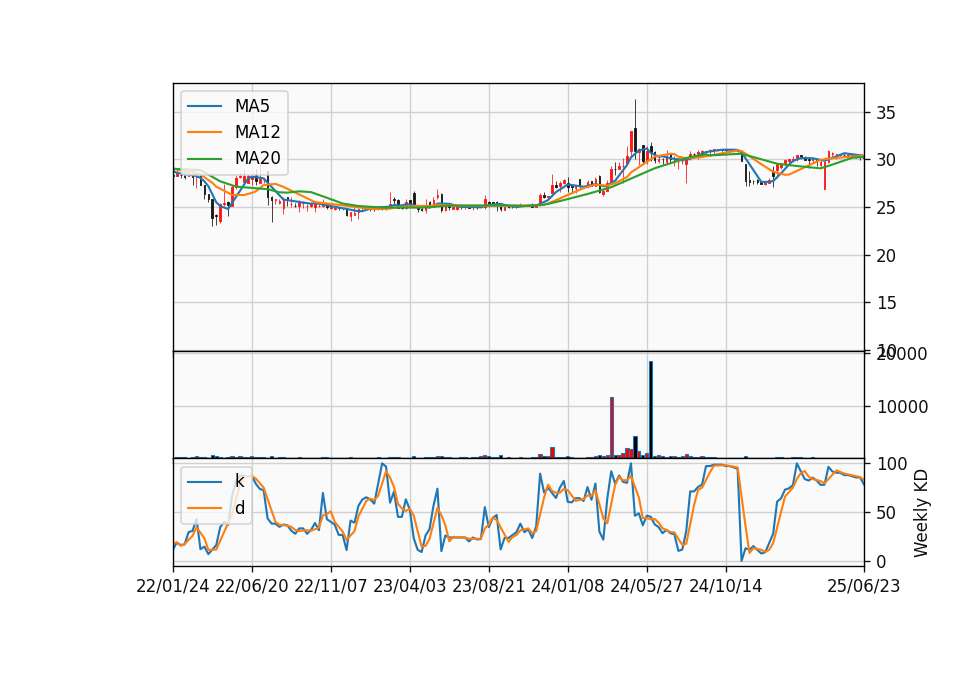Select the 22/11/07 date label
The height and width of the screenshot is (690, 960).
pyautogui.click(x=331, y=587)
